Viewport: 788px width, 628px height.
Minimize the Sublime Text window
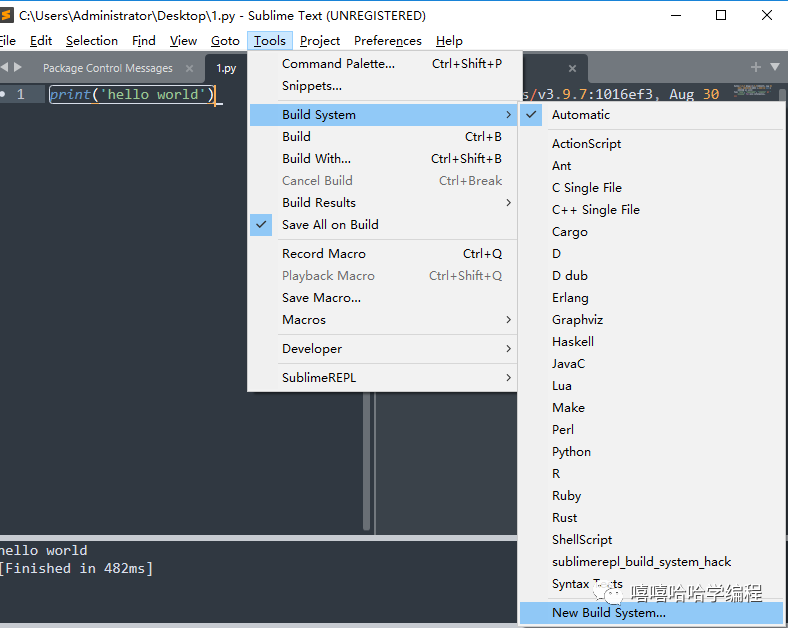[676, 15]
